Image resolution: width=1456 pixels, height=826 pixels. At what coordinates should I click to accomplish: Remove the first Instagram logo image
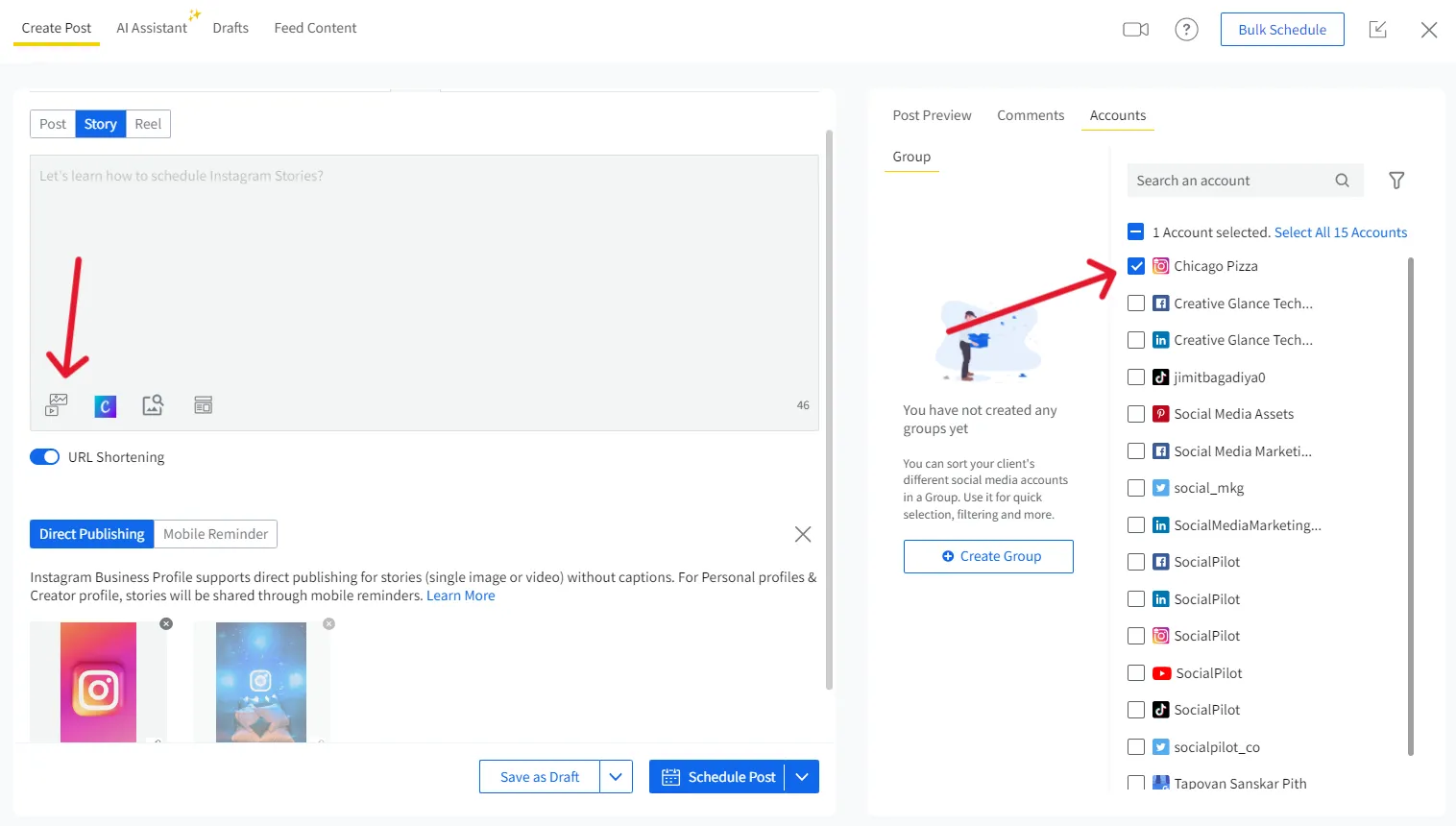point(166,623)
